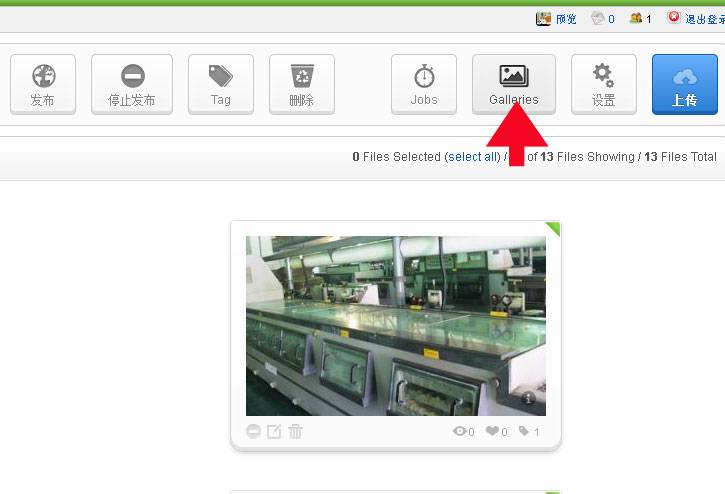Click the blue 上传 (Upload) button
The image size is (725, 494).
pyautogui.click(x=684, y=84)
